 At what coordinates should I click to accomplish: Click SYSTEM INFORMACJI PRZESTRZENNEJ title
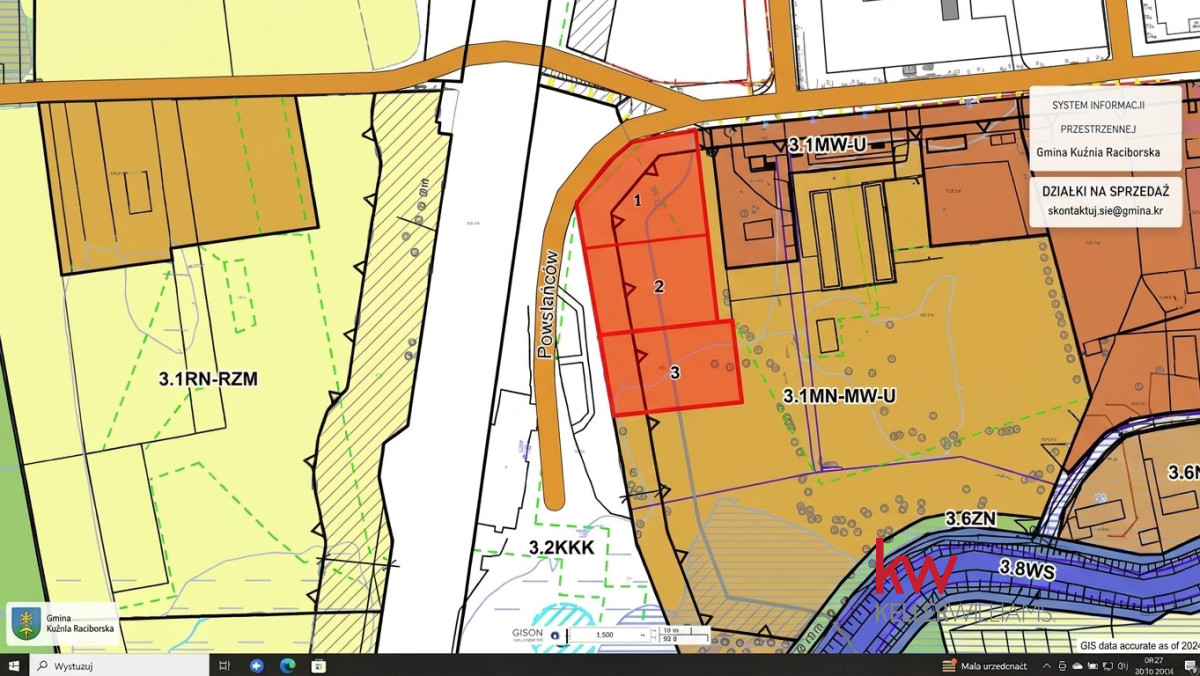pos(1098,116)
